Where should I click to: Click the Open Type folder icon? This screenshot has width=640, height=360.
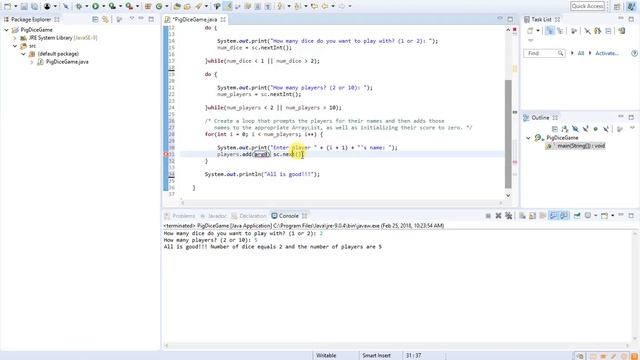coord(176,7)
